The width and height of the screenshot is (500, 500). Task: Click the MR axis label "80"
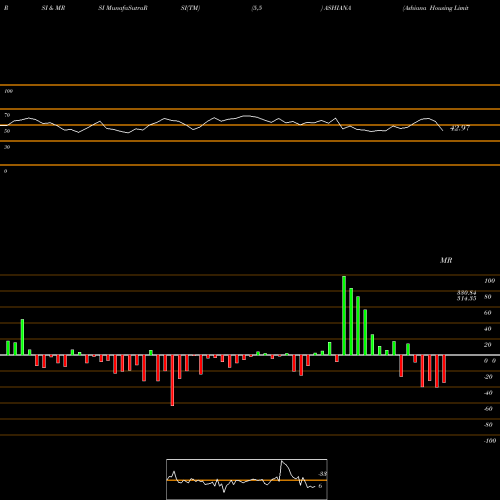pyautogui.click(x=488, y=297)
